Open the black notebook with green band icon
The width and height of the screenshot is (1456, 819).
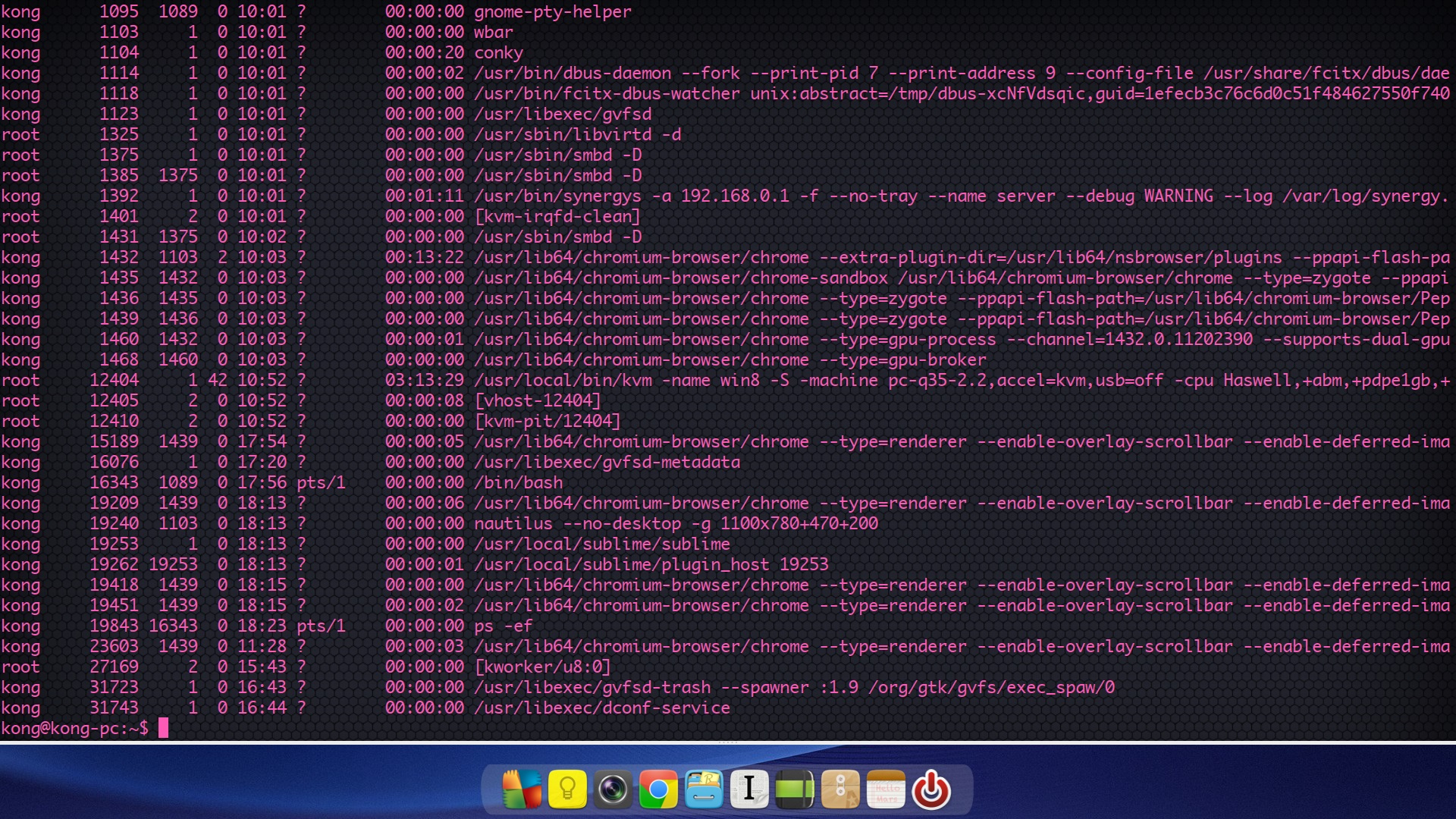795,789
